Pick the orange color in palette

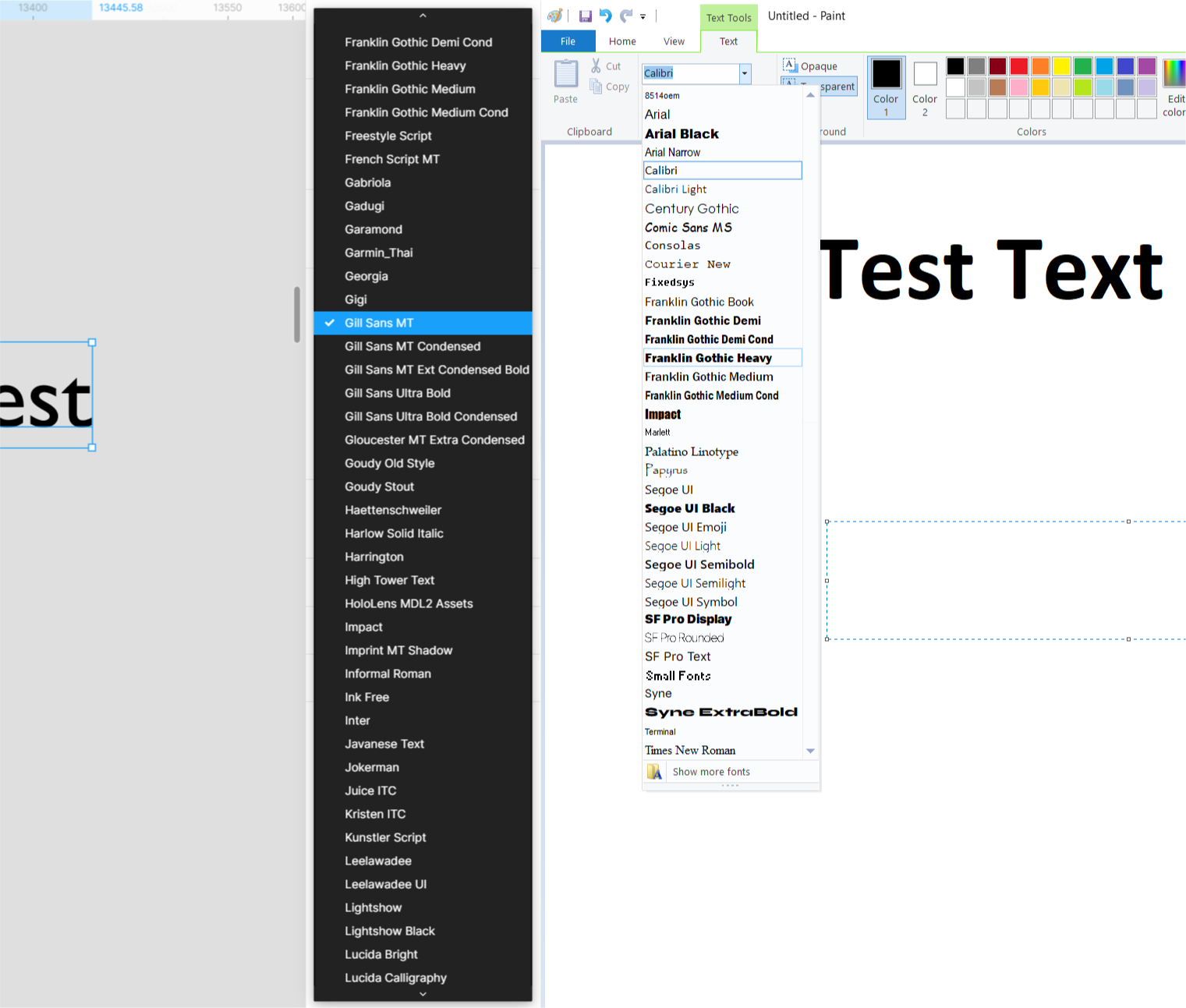1040,66
